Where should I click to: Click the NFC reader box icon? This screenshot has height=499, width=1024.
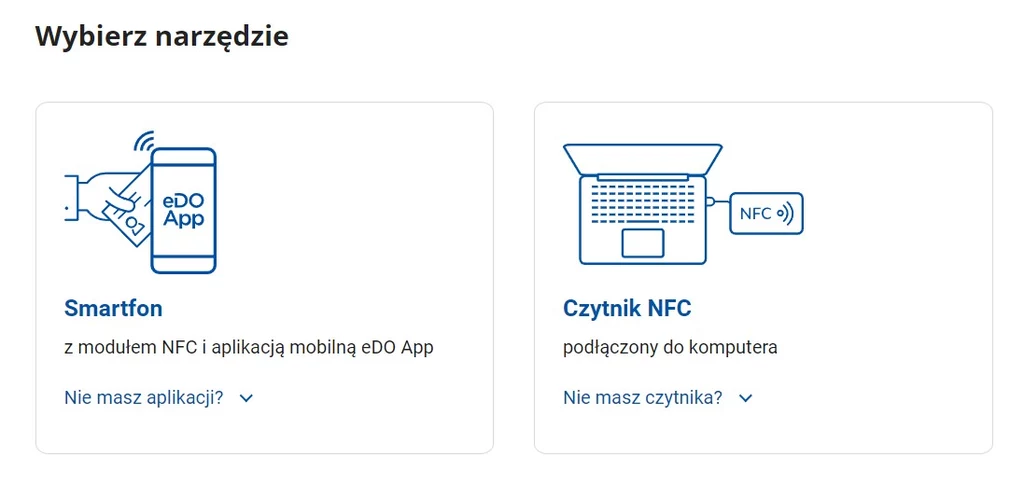coord(766,214)
